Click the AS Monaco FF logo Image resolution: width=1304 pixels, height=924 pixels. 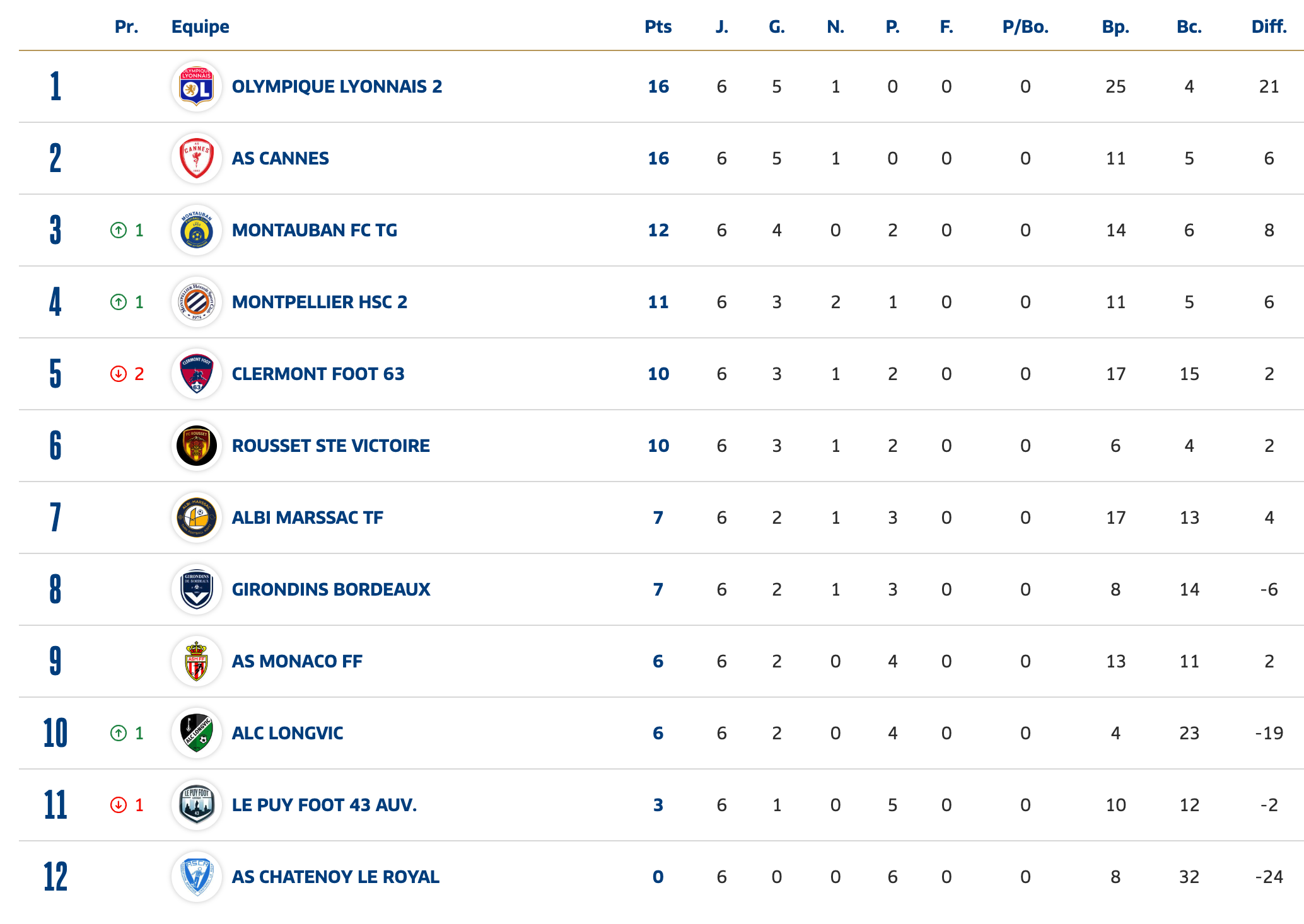click(x=197, y=662)
